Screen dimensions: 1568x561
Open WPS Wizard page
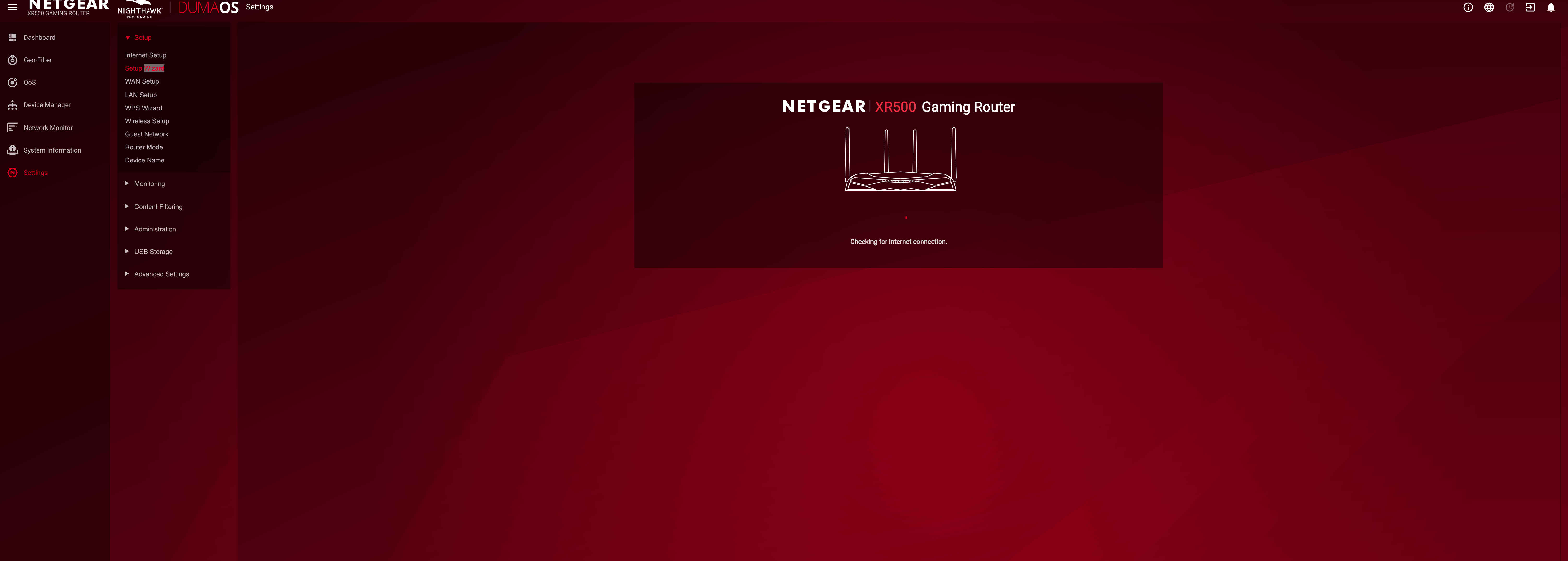click(144, 108)
